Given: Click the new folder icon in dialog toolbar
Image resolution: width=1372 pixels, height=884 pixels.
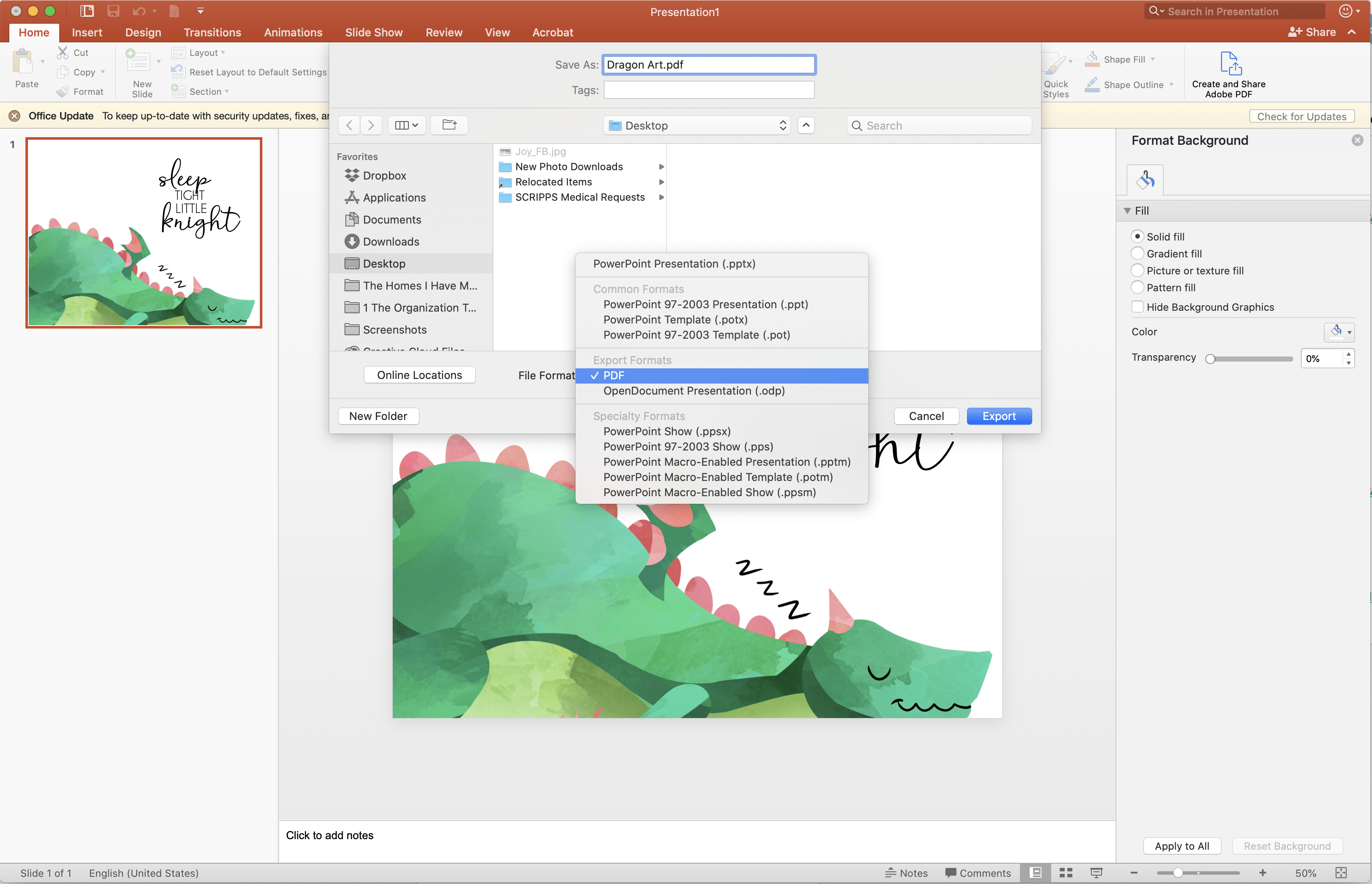Looking at the screenshot, I should point(449,125).
